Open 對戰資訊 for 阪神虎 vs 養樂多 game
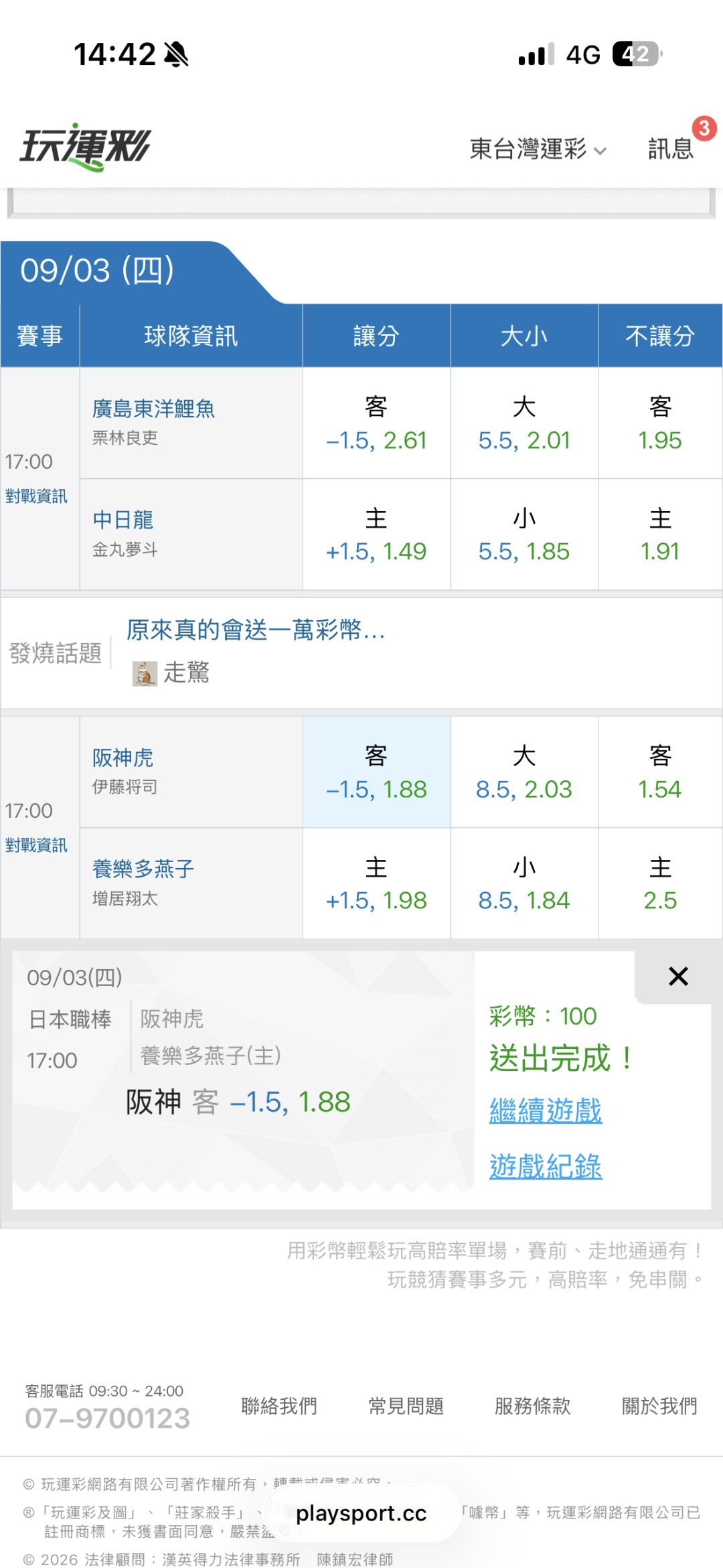 pyautogui.click(x=36, y=845)
